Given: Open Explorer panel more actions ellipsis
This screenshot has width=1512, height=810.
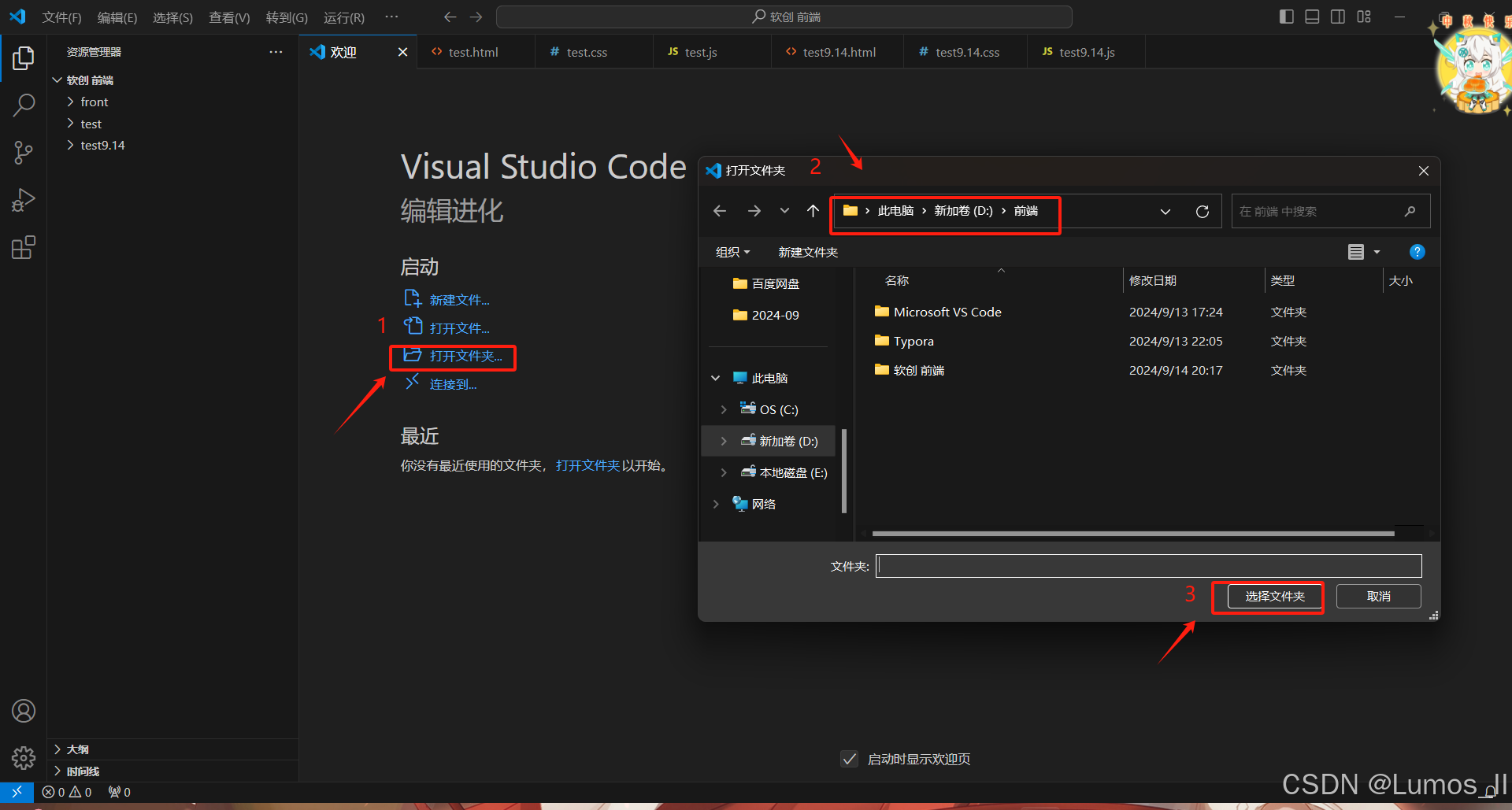Looking at the screenshot, I should [276, 52].
